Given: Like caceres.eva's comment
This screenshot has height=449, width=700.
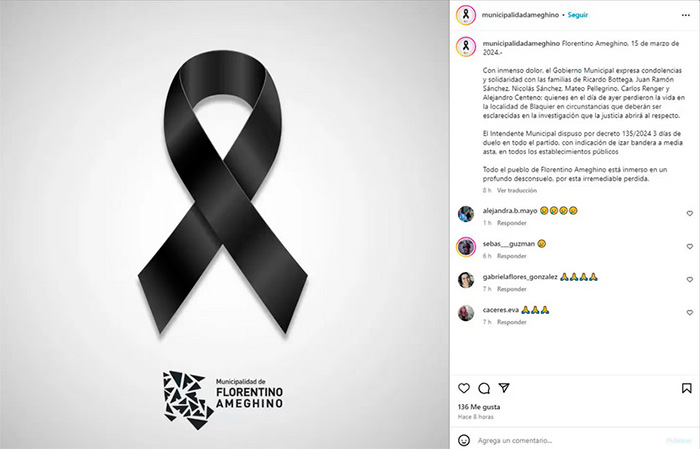Looking at the screenshot, I should pyautogui.click(x=689, y=313).
